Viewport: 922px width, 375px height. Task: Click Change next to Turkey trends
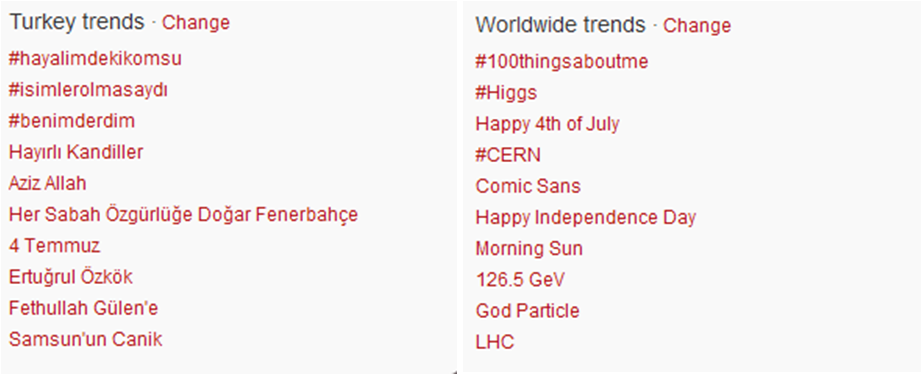tap(196, 23)
